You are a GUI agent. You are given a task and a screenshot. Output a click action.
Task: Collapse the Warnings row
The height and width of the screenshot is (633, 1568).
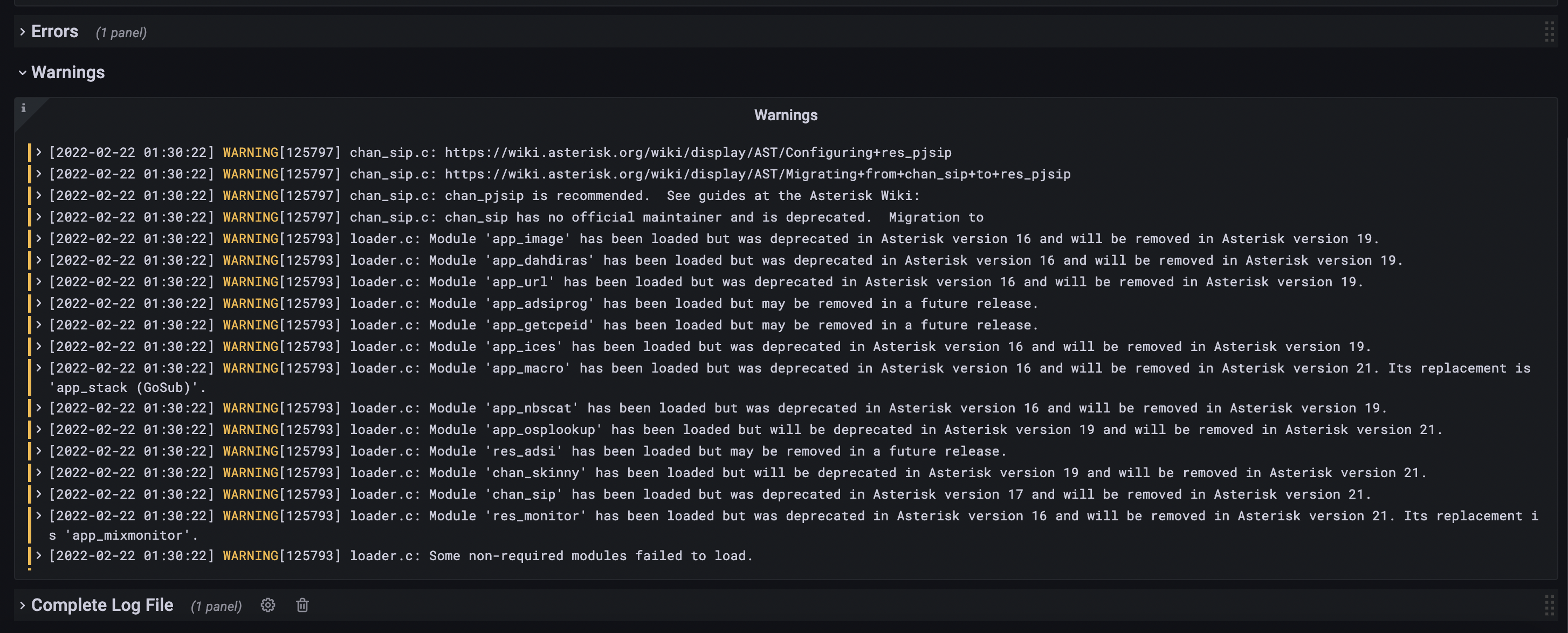(23, 72)
